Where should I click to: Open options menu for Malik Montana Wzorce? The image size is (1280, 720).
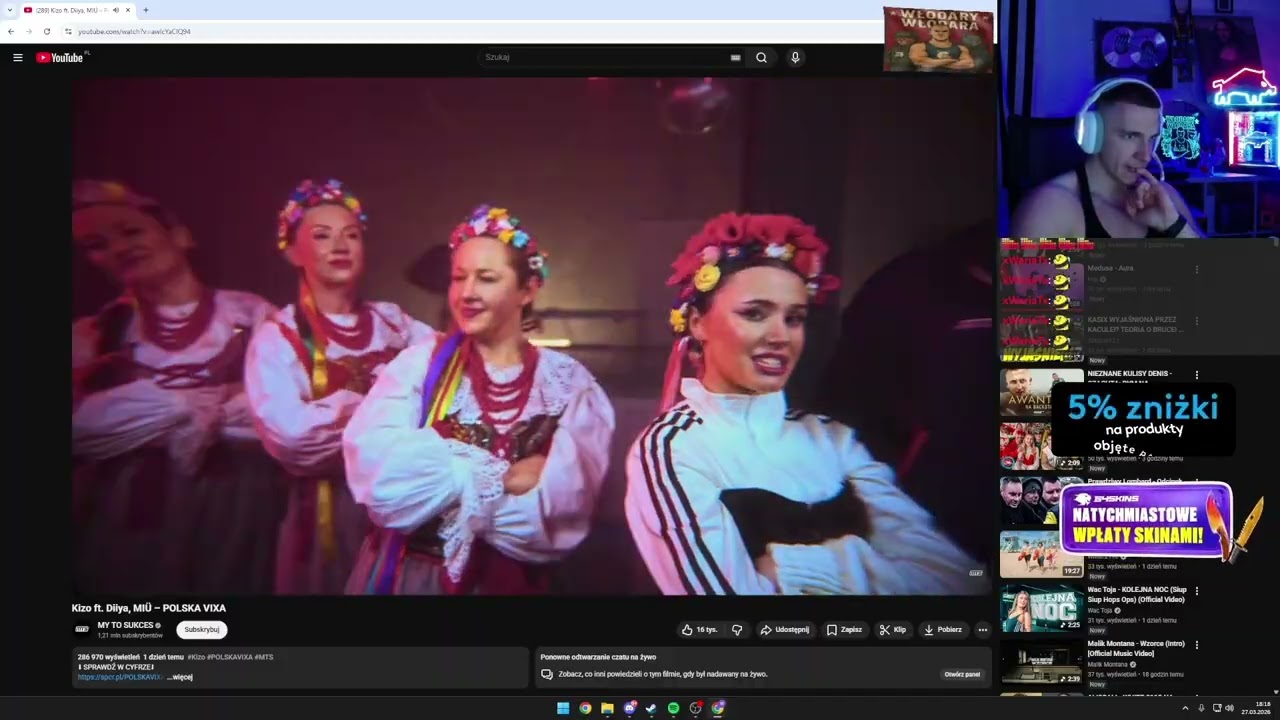pos(1197,645)
